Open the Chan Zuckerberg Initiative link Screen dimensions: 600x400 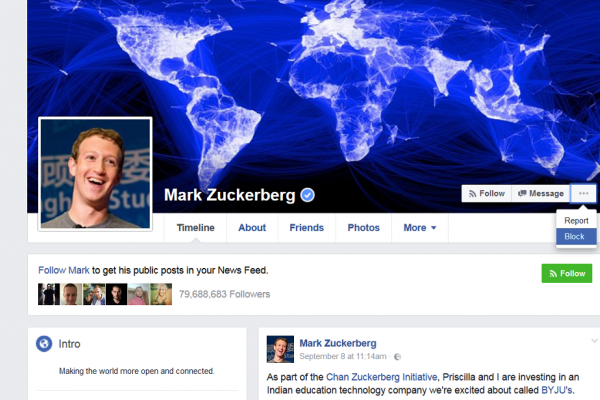click(381, 377)
